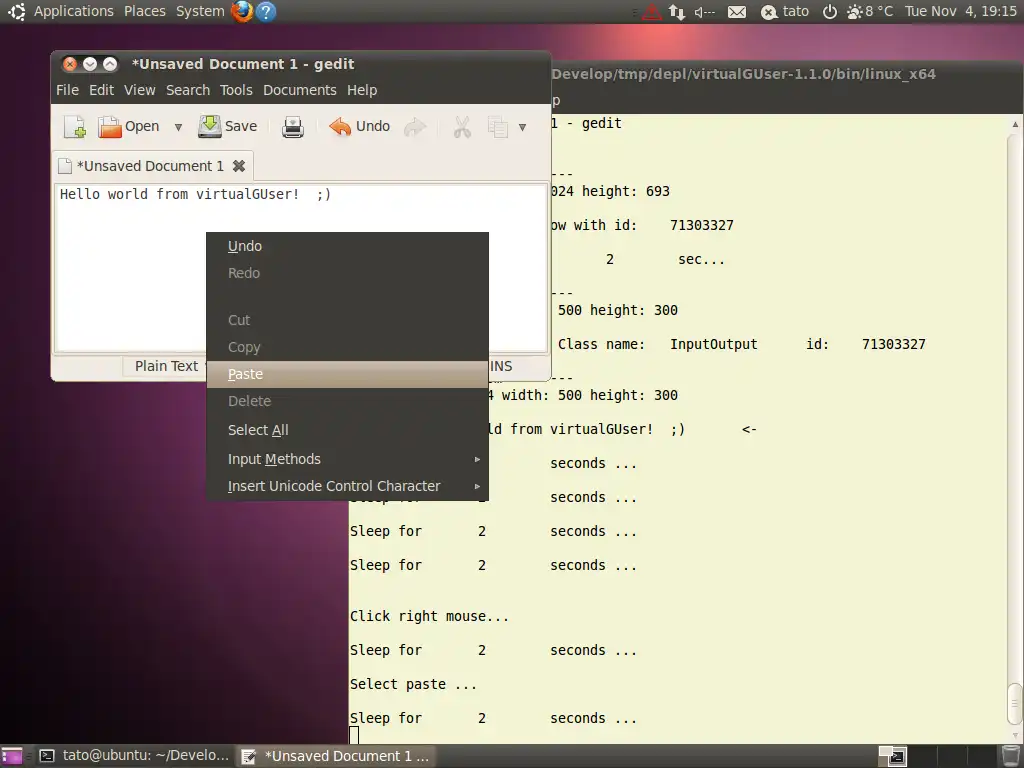Click 'Click right mouse...' line in terminal
The image size is (1024, 768).
(429, 616)
